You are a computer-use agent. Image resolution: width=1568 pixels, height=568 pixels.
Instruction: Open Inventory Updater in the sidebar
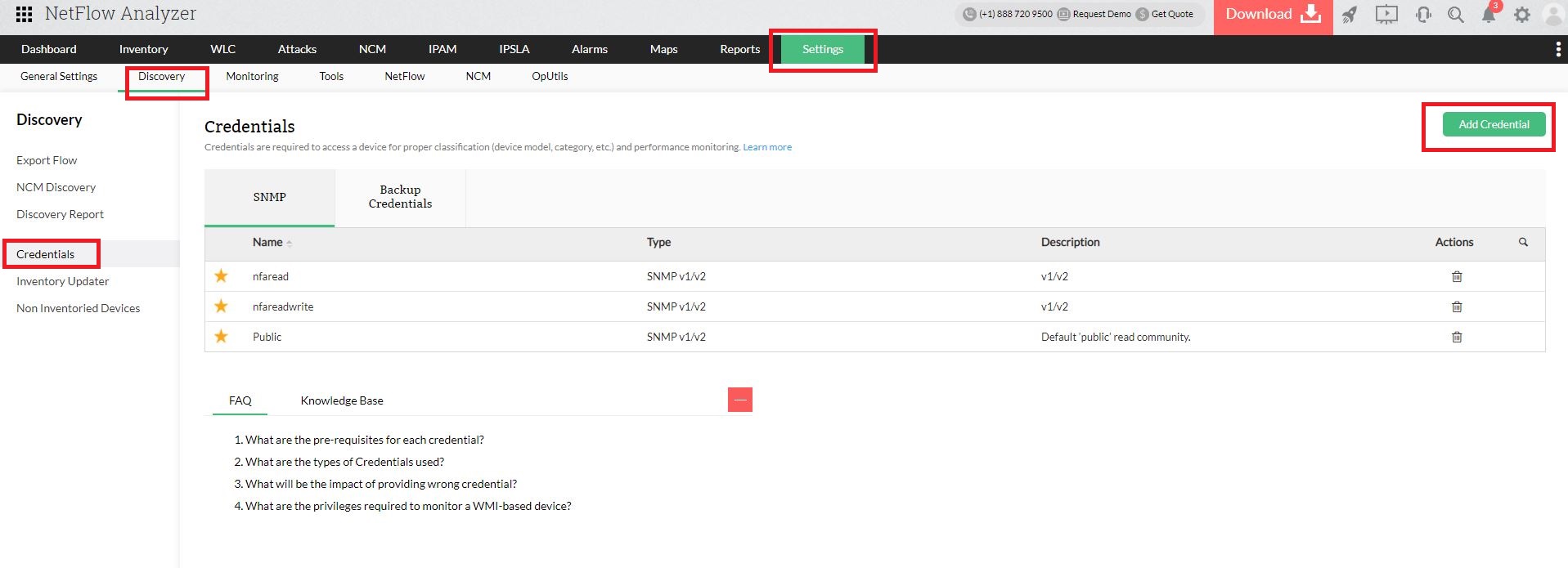tap(62, 281)
